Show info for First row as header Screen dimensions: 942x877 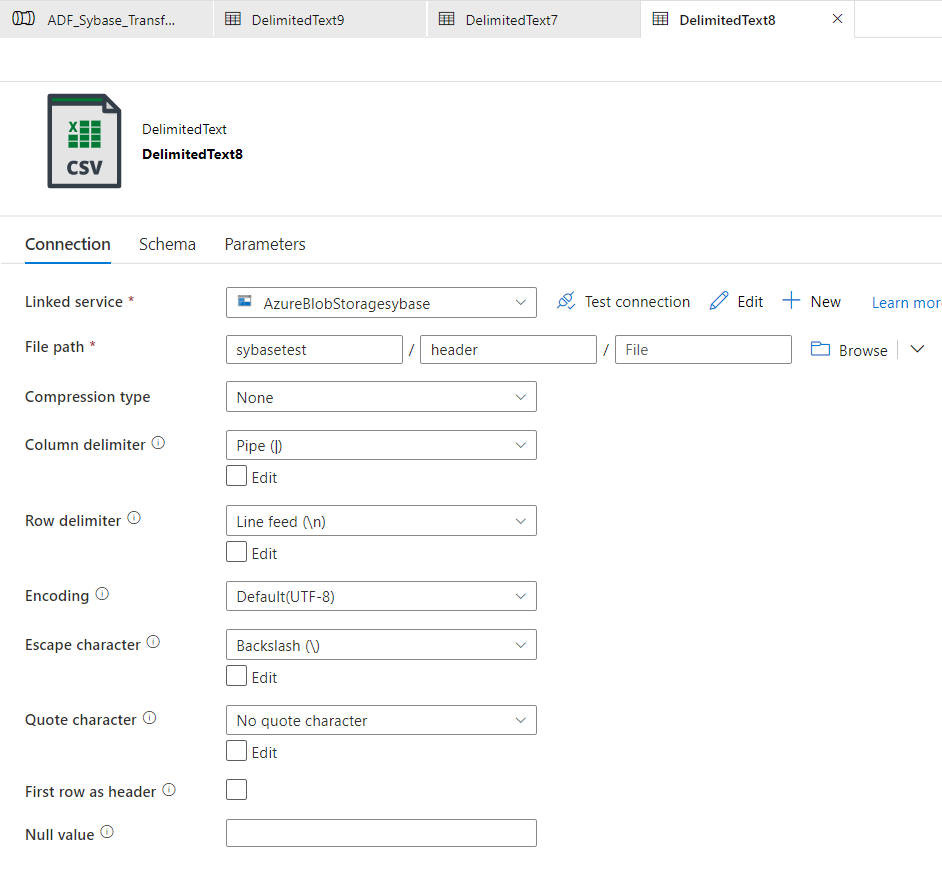(x=169, y=790)
